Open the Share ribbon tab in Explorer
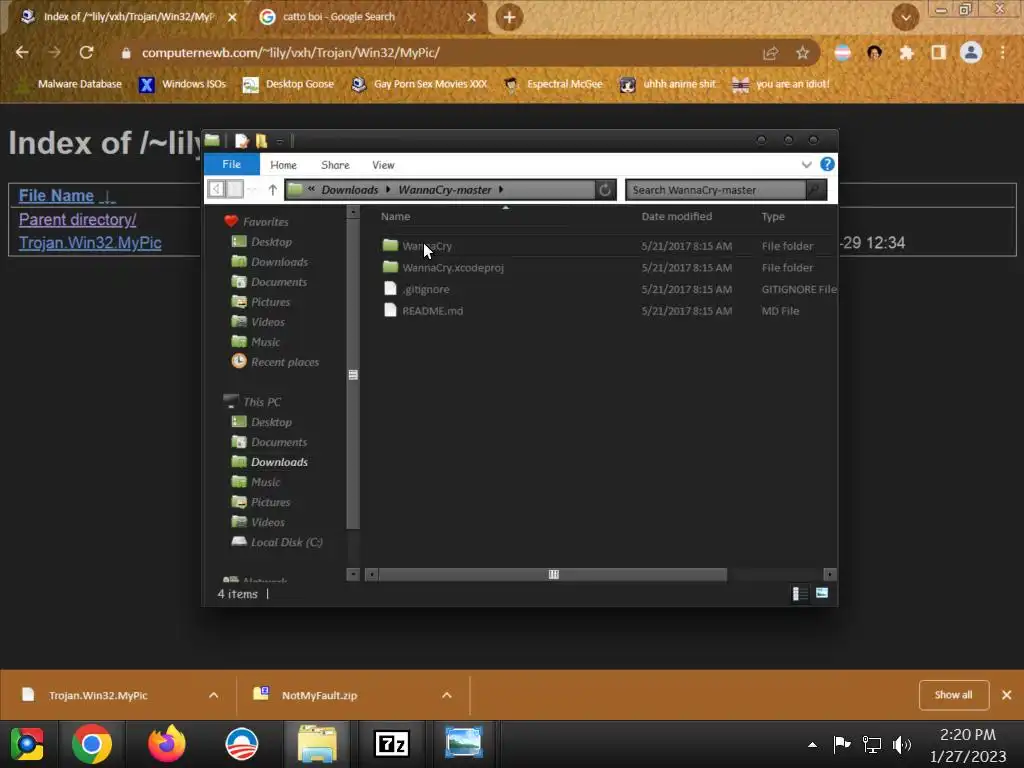1024x768 pixels. (335, 165)
